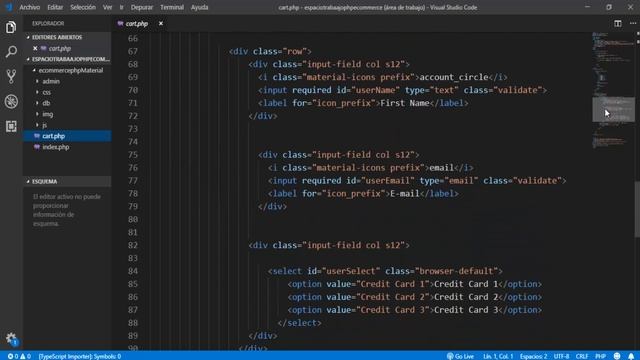
Task: Open the Editar menu
Action: tap(55, 7)
